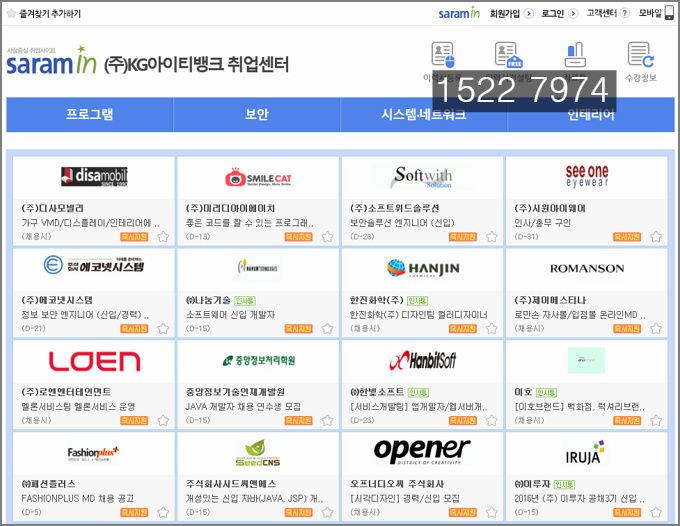Click 즉시지원 button for (주)디사모빌리
The width and height of the screenshot is (680, 526).
(134, 237)
